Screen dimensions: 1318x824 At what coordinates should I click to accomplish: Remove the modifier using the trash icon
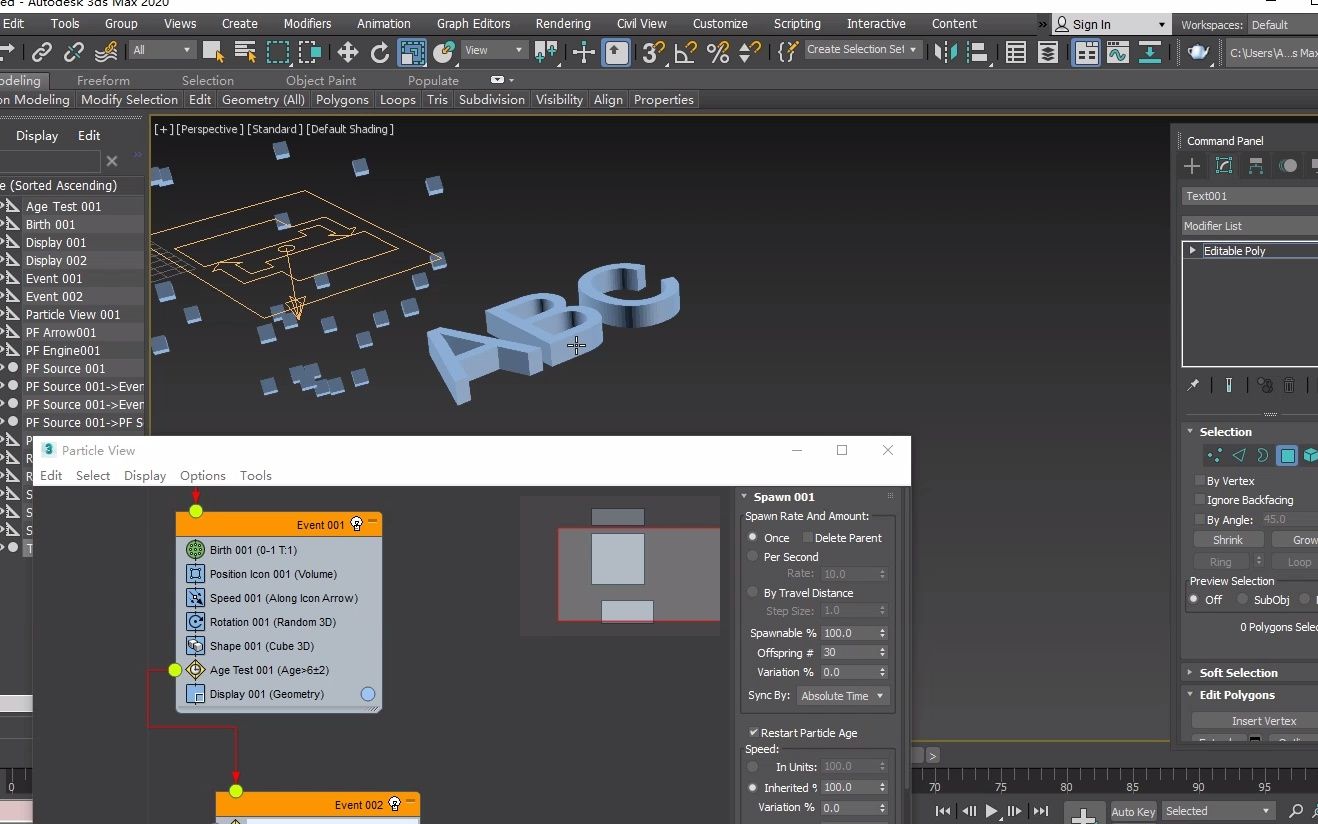(1289, 385)
